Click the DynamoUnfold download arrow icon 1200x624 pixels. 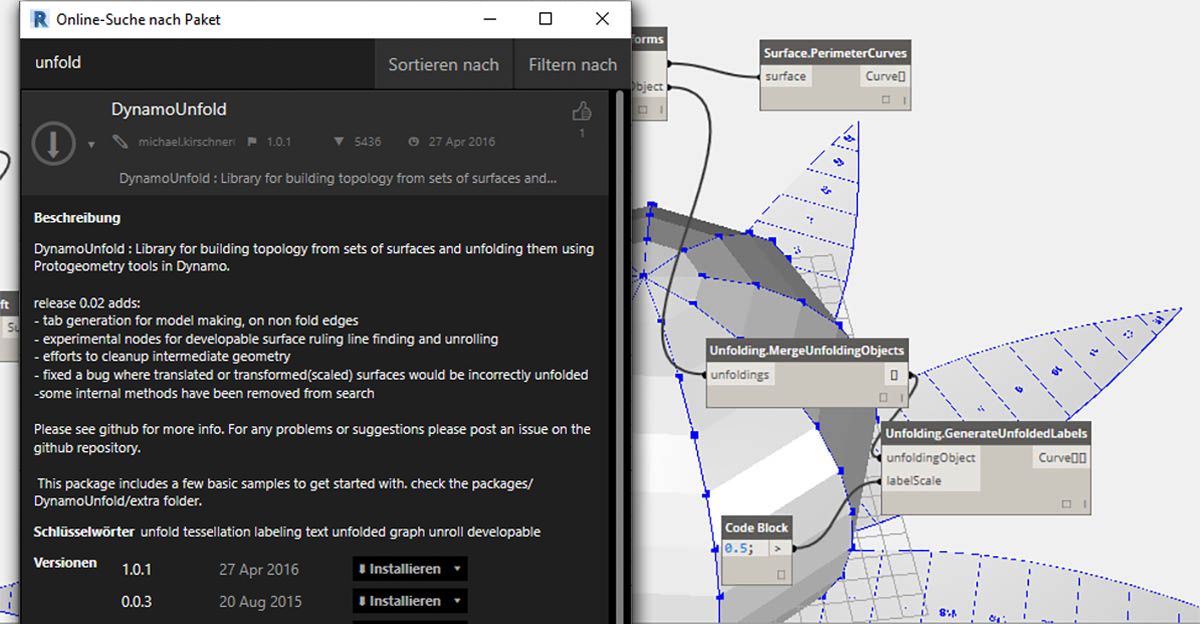coord(53,143)
